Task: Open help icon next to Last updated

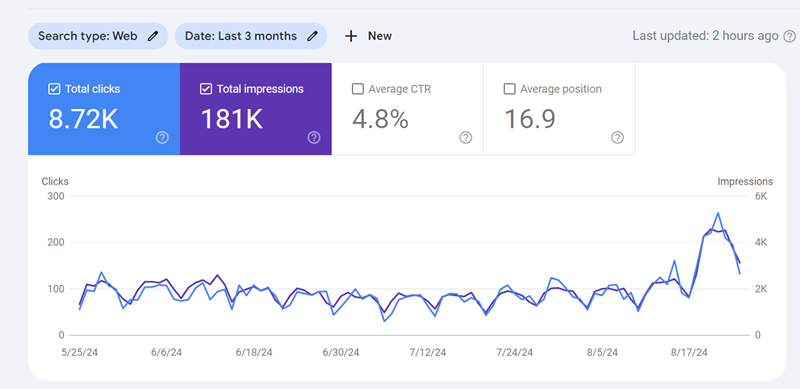Action: pos(789,36)
